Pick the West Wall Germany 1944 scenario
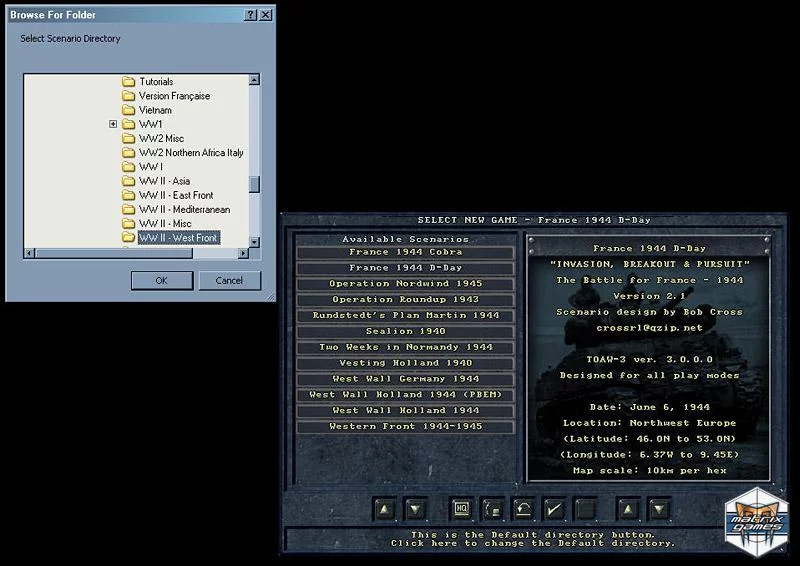The height and width of the screenshot is (566, 800). coord(406,379)
